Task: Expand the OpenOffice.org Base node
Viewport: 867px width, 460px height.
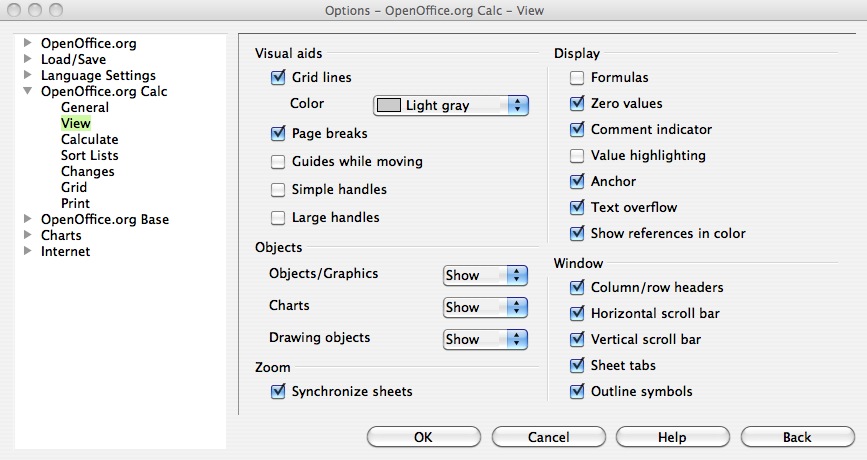Action: pyautogui.click(x=27, y=219)
